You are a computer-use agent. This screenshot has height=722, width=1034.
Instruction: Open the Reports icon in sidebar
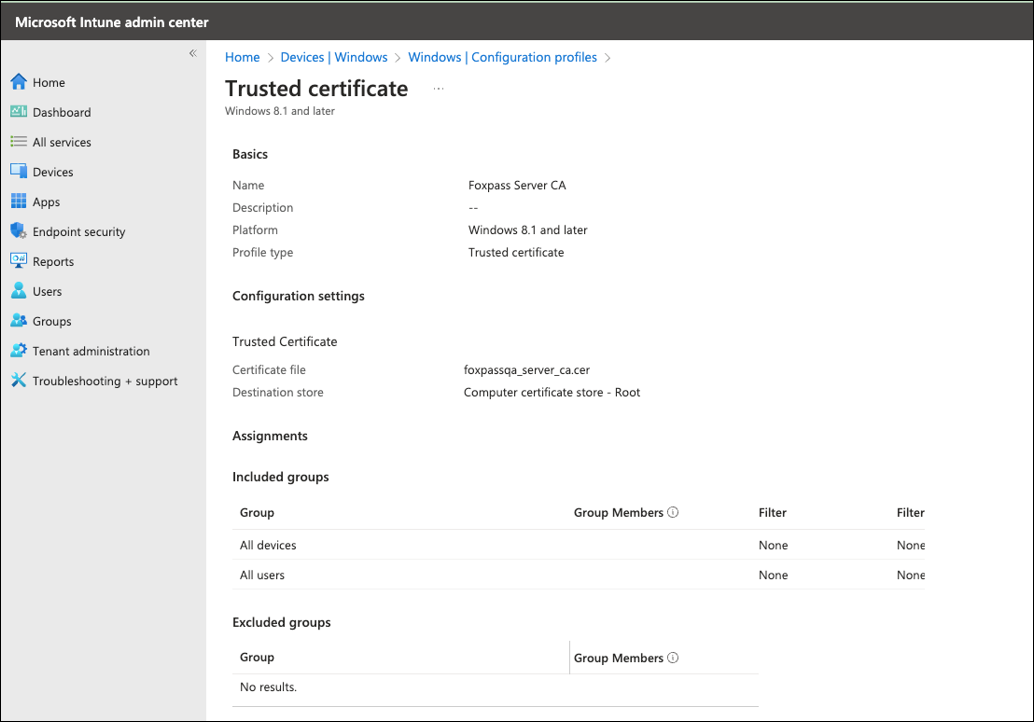pyautogui.click(x=18, y=261)
